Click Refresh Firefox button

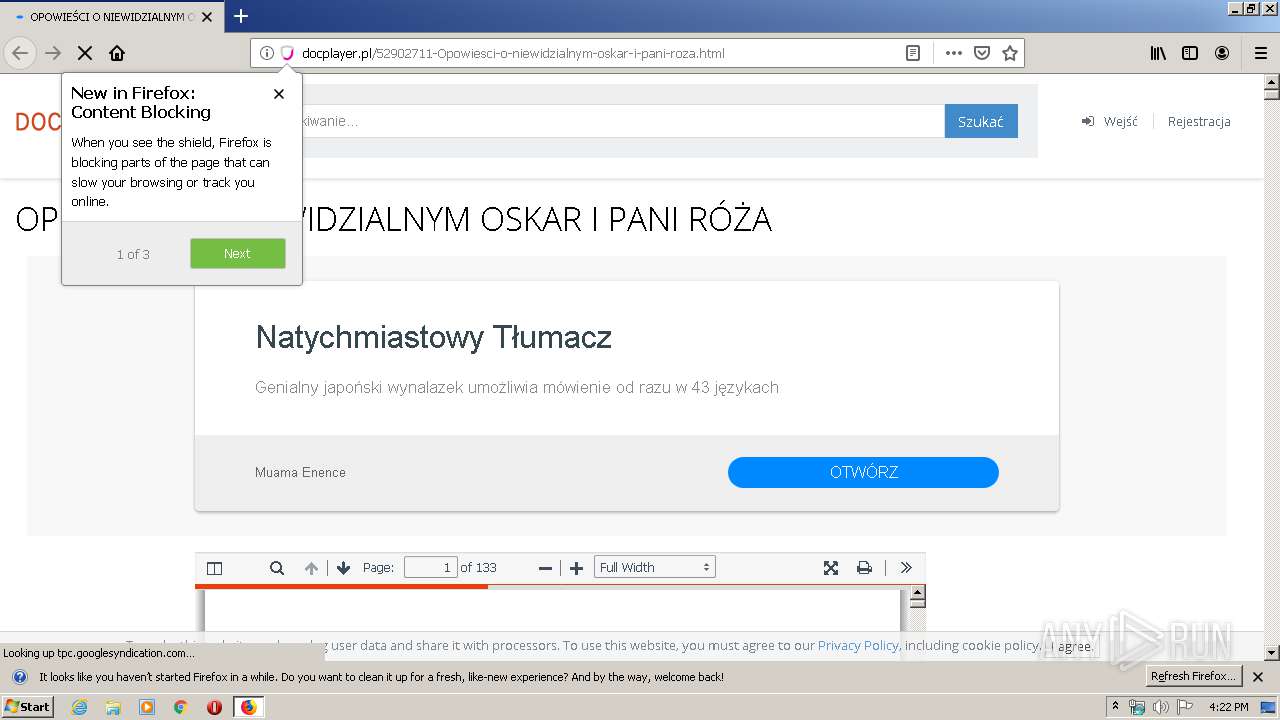click(x=1193, y=676)
